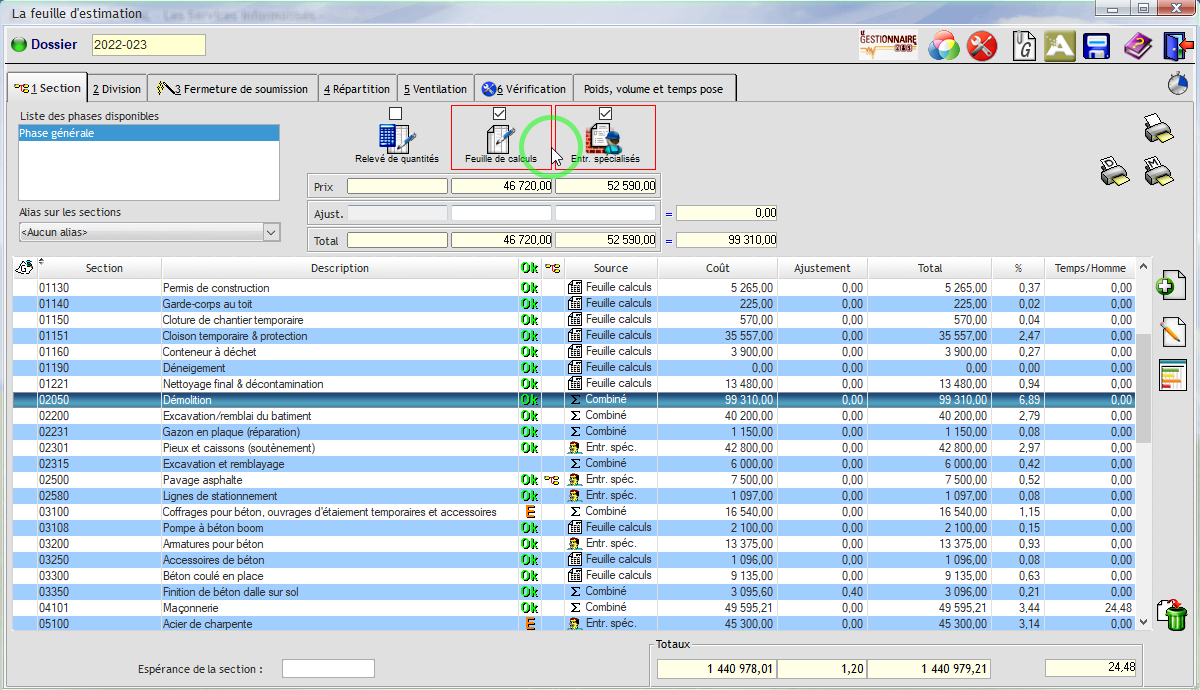Image resolution: width=1200 pixels, height=690 pixels.
Task: Click the red wrench tools icon
Action: (x=983, y=46)
